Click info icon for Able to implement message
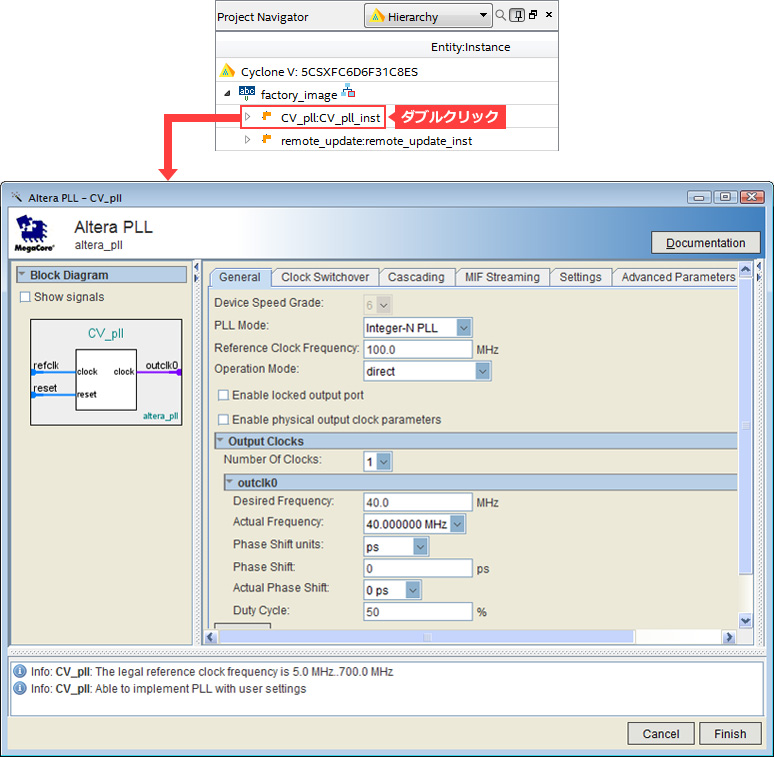This screenshot has height=757, width=774. click(20, 688)
